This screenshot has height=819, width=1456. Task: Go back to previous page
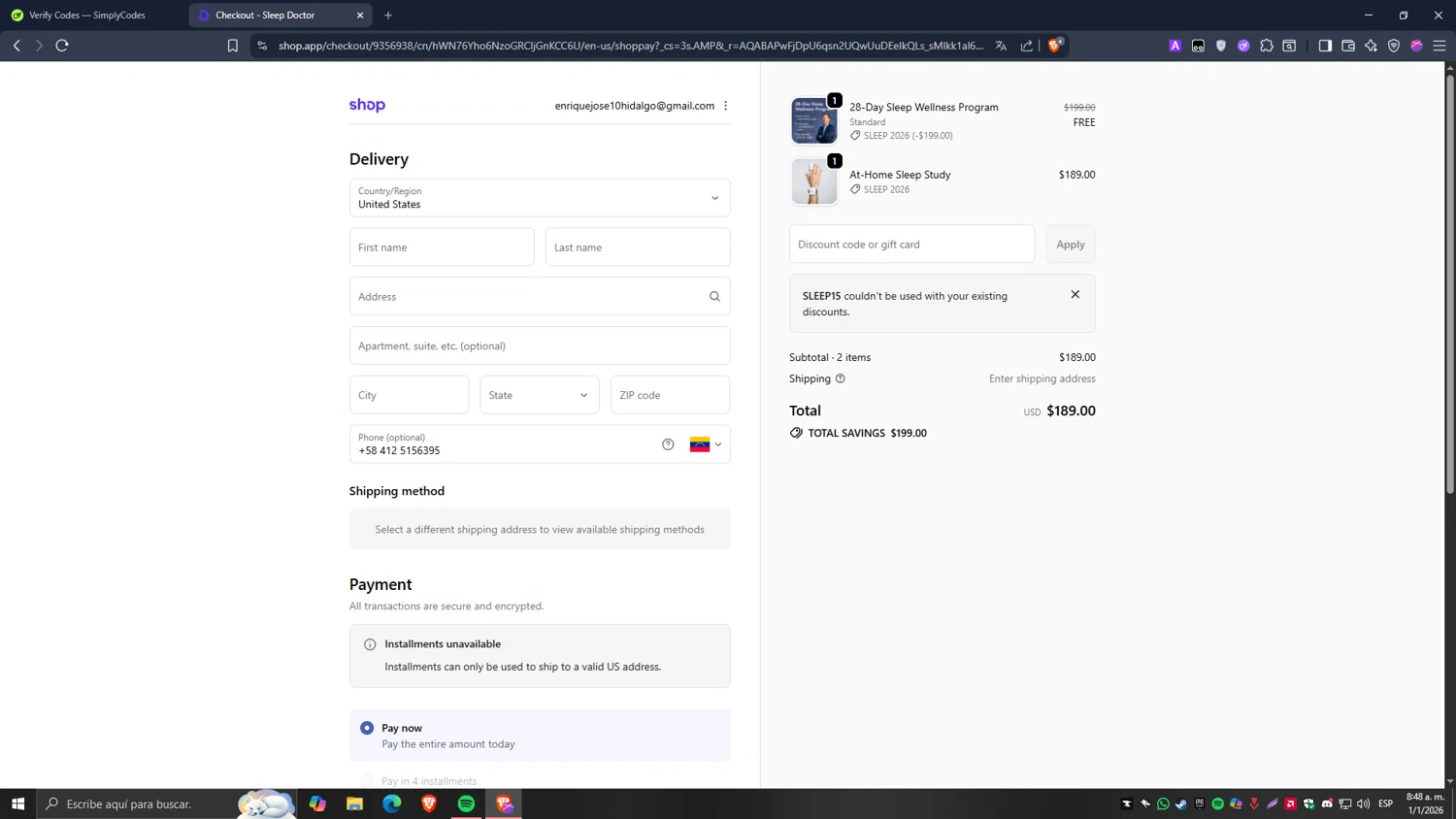tap(17, 46)
